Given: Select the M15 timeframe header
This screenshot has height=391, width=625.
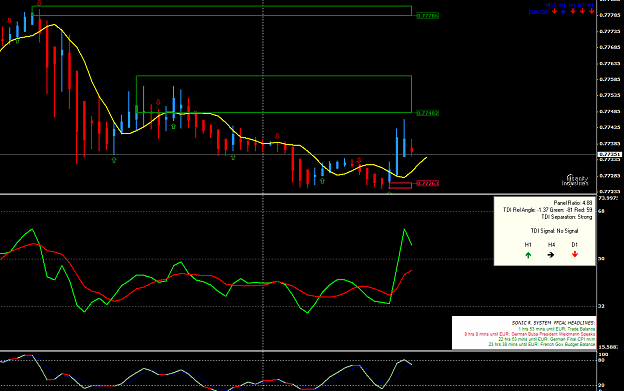Looking at the screenshot, I should (x=551, y=5).
